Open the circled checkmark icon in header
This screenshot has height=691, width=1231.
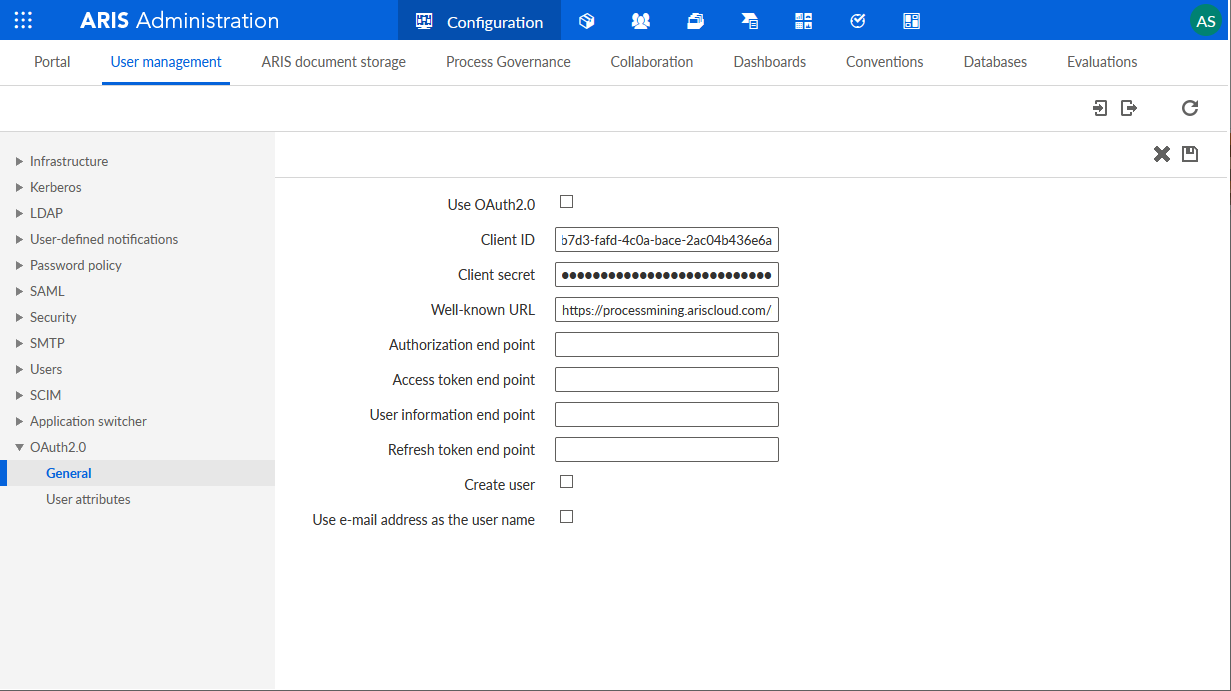(x=857, y=20)
